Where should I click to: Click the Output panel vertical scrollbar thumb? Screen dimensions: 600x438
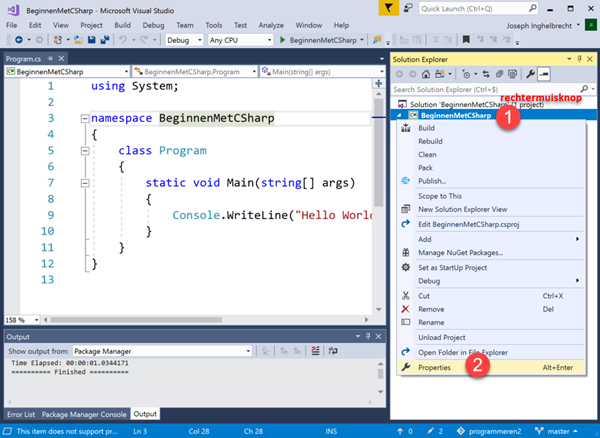click(x=380, y=373)
